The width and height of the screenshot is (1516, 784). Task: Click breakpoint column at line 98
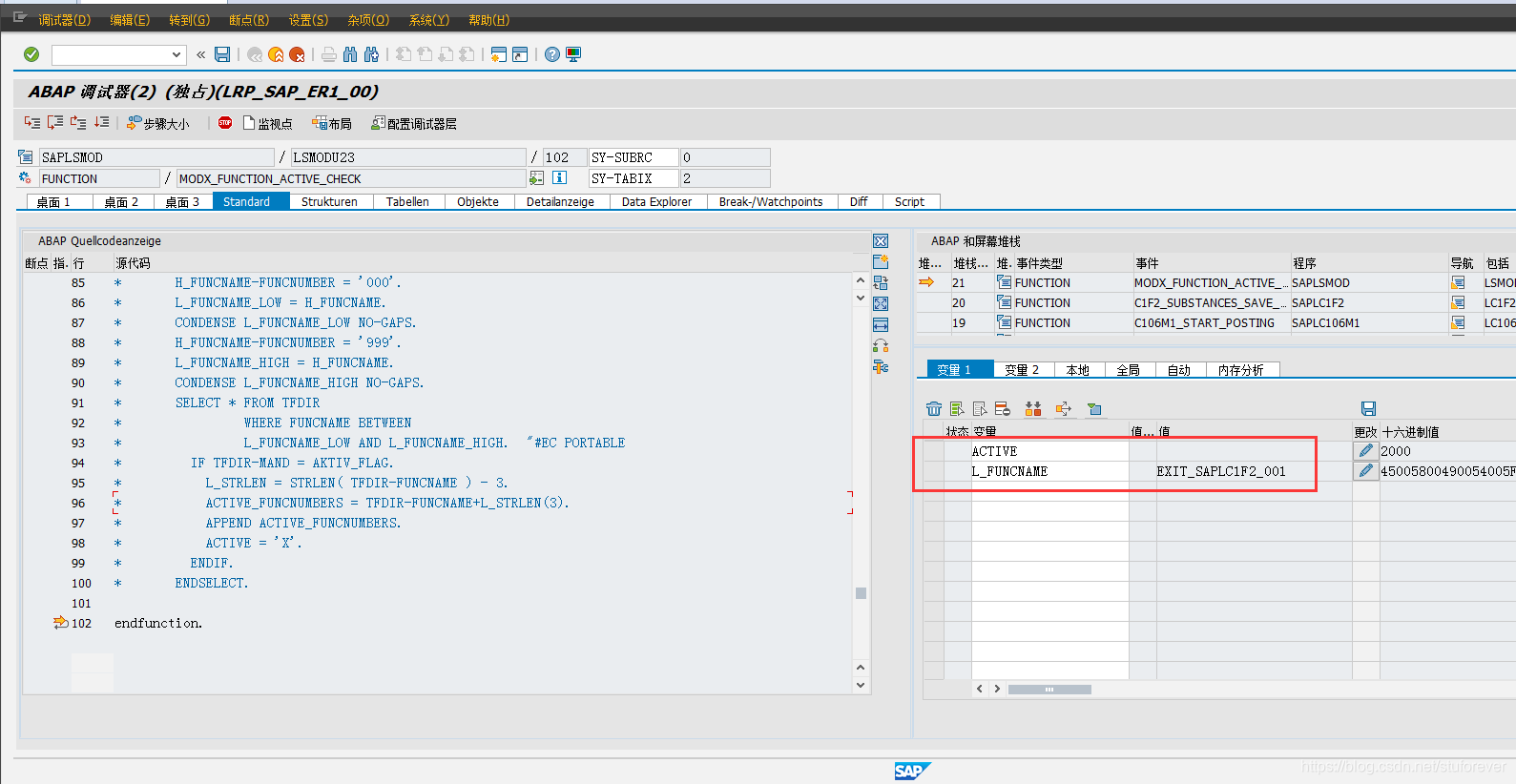(x=38, y=543)
